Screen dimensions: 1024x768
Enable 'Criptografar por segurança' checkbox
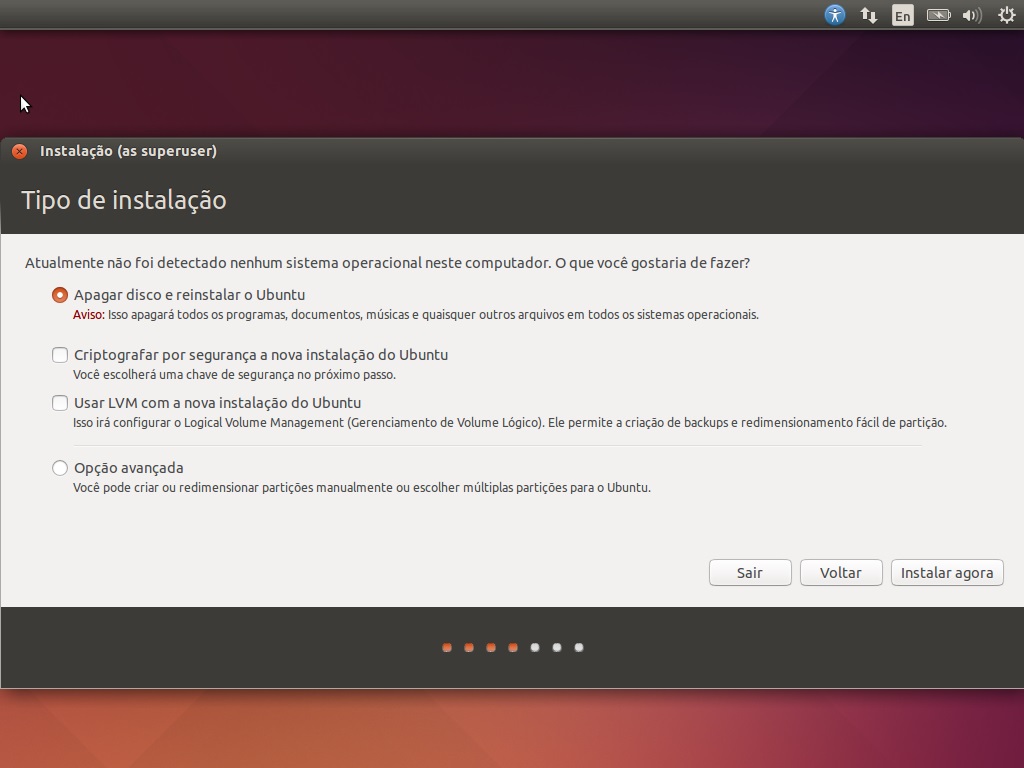point(60,355)
